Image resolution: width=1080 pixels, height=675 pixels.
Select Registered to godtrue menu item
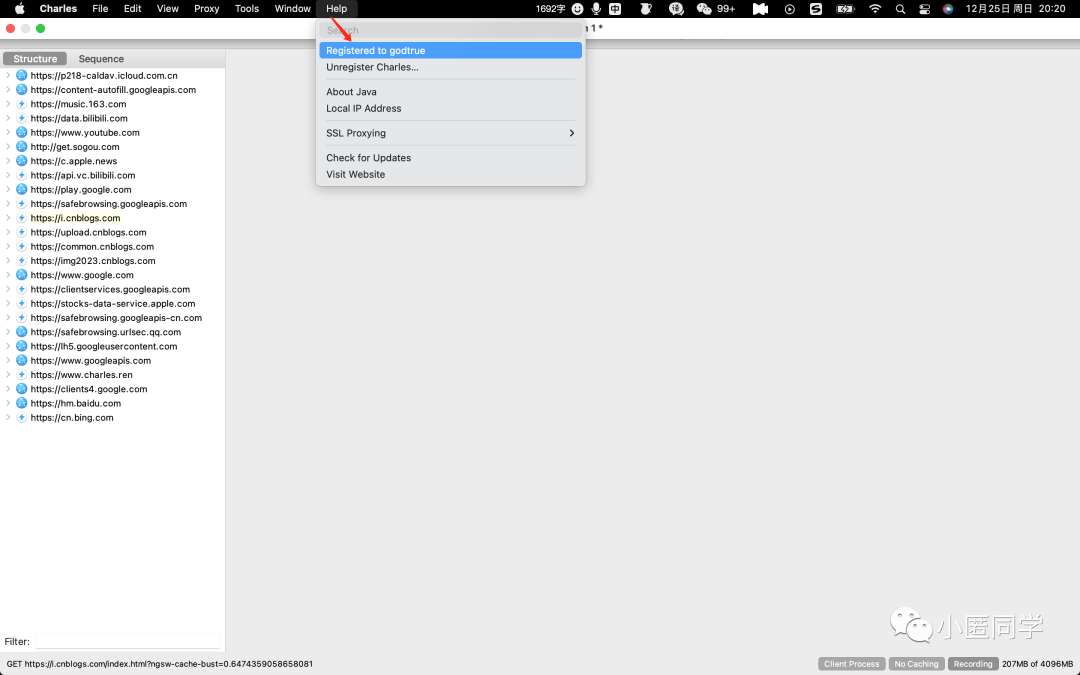[x=450, y=50]
